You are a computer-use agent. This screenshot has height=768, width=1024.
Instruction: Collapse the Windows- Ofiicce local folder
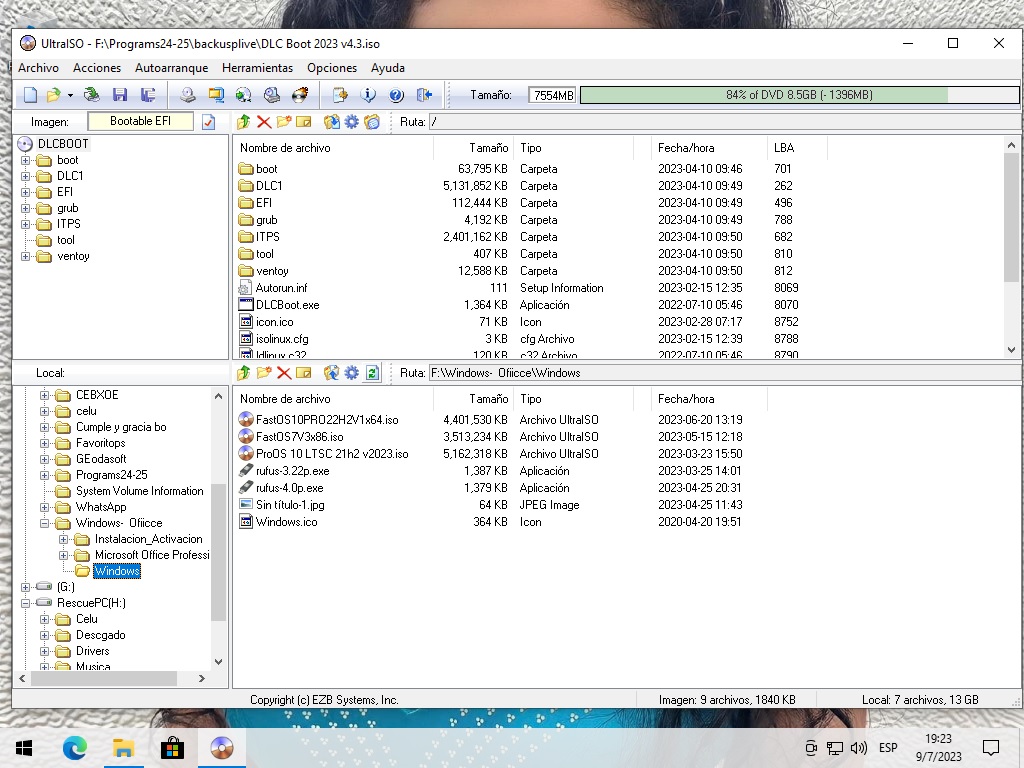tap(44, 523)
